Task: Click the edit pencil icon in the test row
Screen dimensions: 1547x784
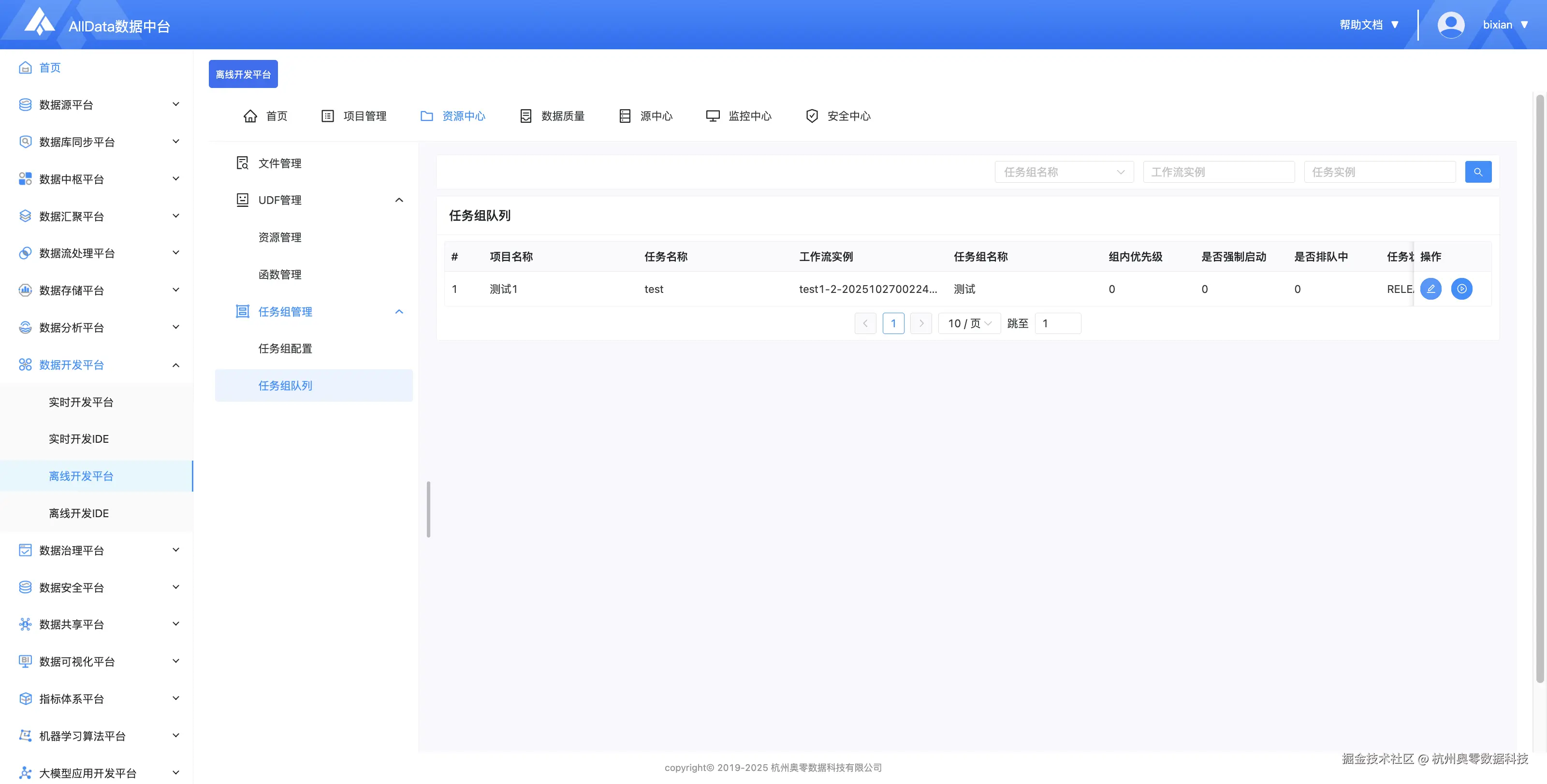Action: click(x=1430, y=289)
